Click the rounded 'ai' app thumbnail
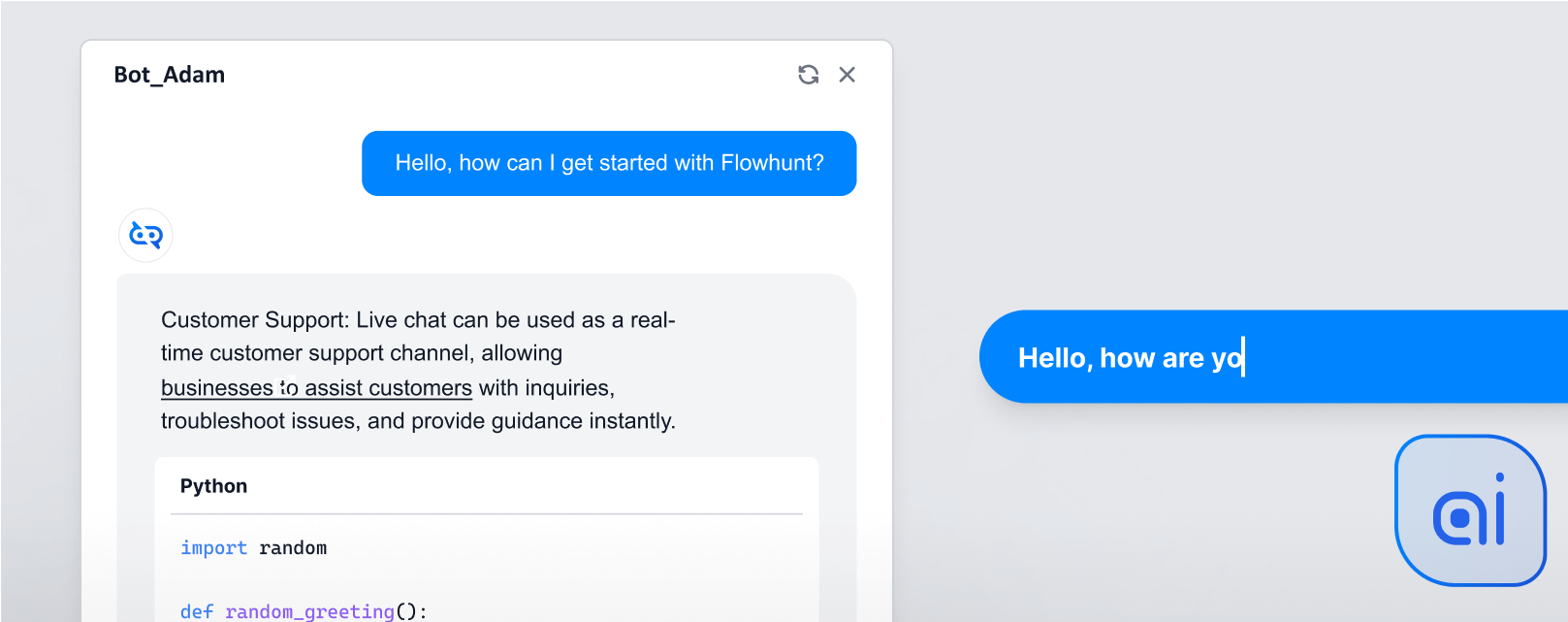 (1469, 509)
